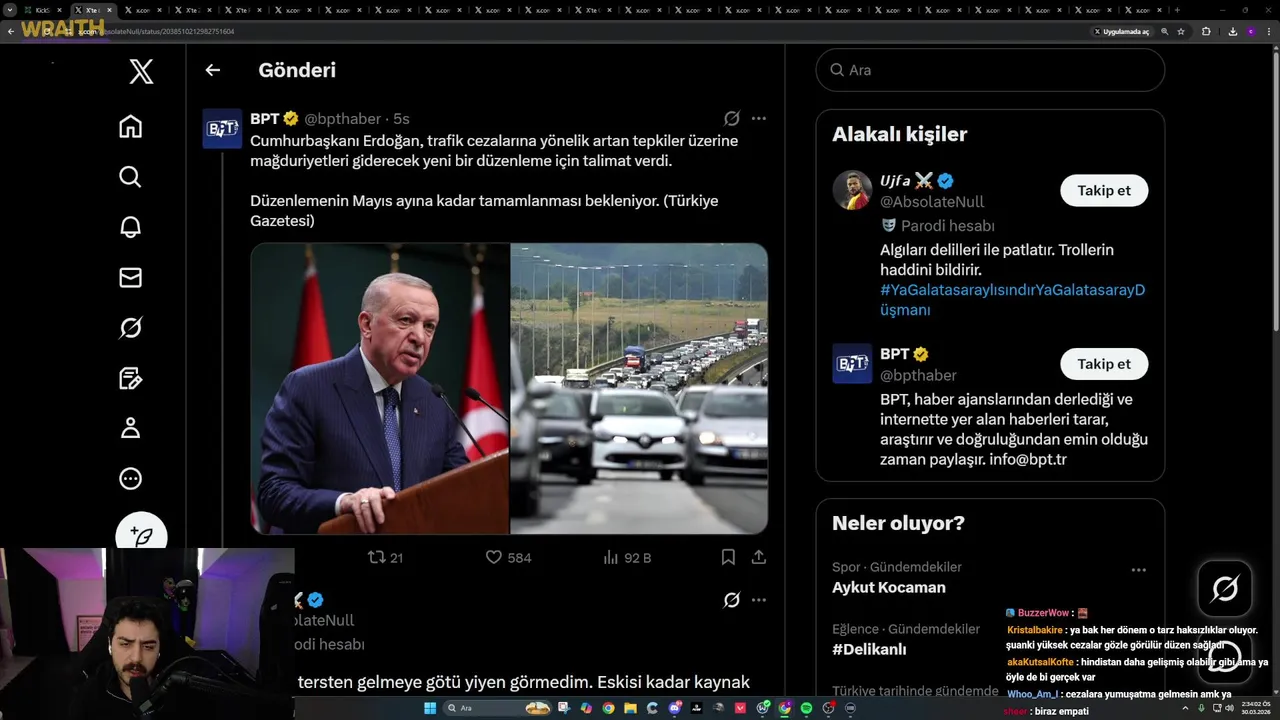The height and width of the screenshot is (720, 1280).
Task: Open Aykut Kocaman trending topic
Action: [x=888, y=587]
